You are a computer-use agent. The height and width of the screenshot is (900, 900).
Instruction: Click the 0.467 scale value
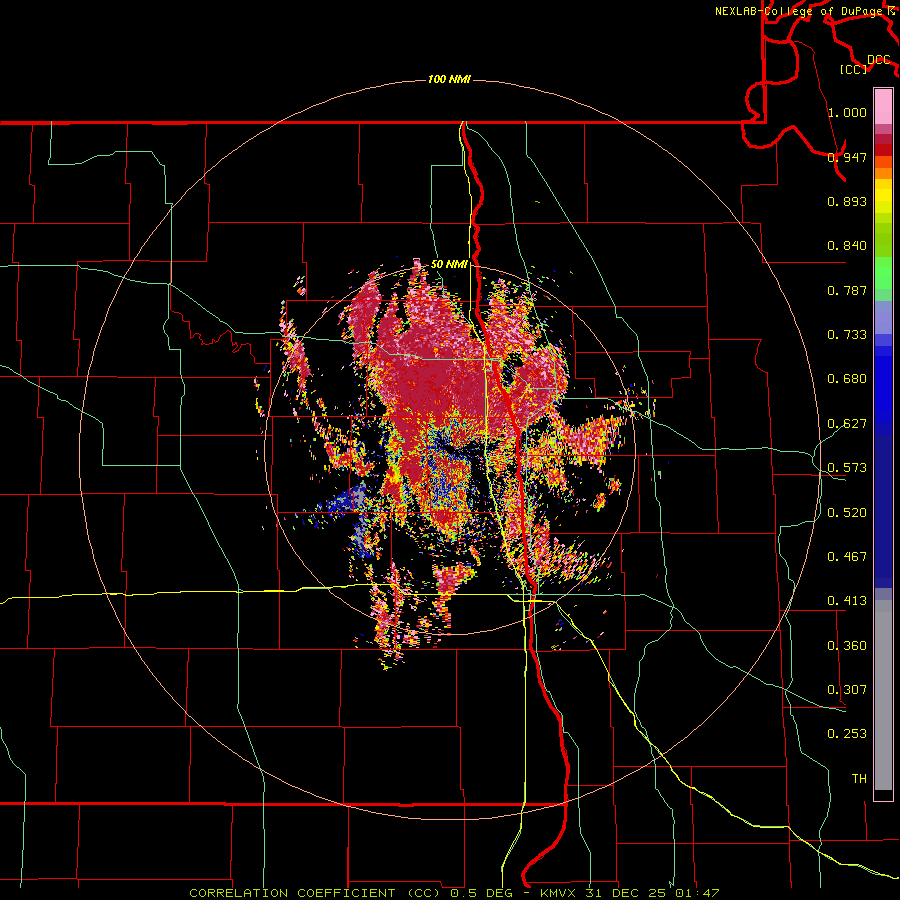pyautogui.click(x=847, y=557)
